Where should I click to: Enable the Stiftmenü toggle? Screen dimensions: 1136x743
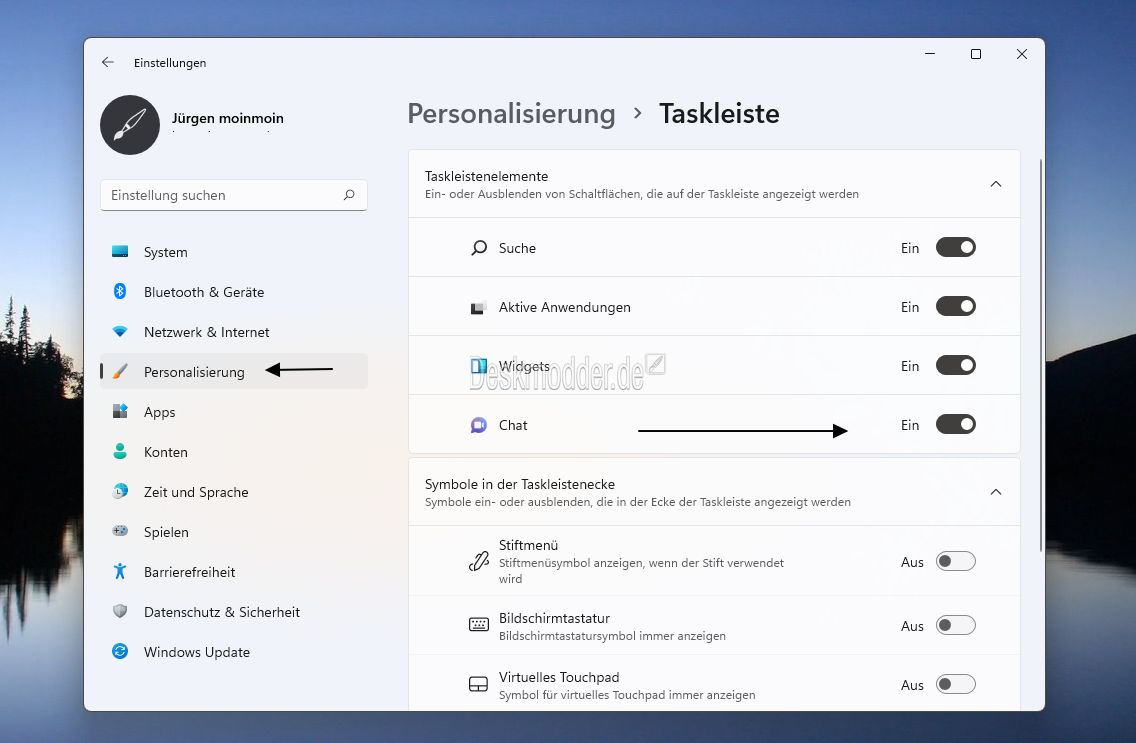956,561
